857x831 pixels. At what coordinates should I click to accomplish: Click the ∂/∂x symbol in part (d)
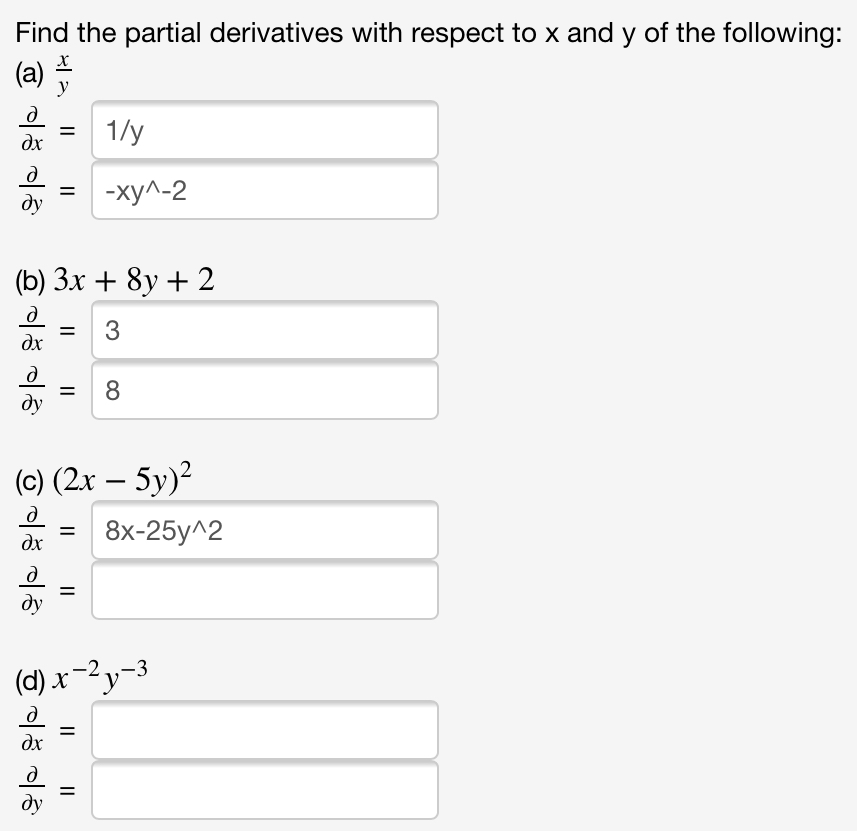pyautogui.click(x=32, y=730)
